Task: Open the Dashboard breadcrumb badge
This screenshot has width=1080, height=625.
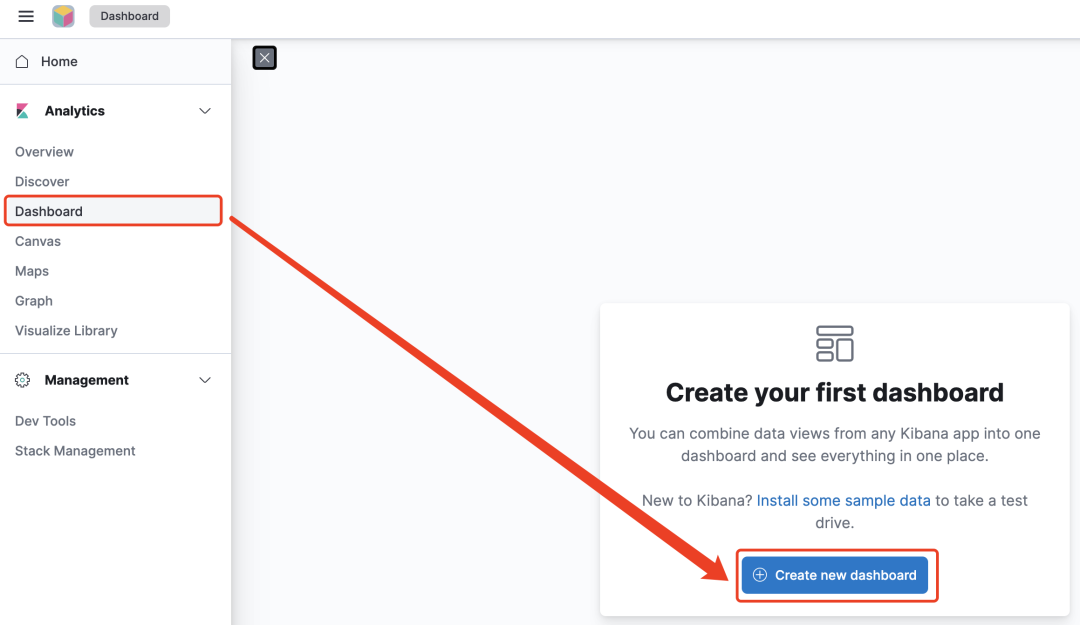Action: point(129,16)
